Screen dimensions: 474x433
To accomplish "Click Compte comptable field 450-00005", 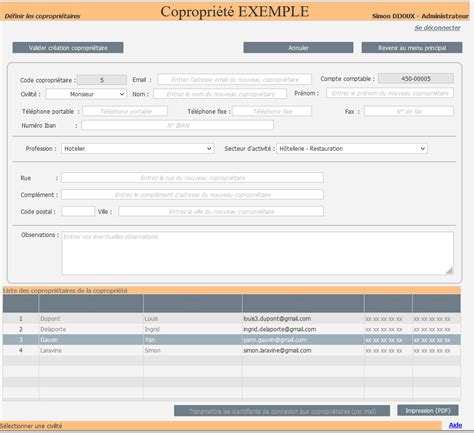I will (416, 79).
